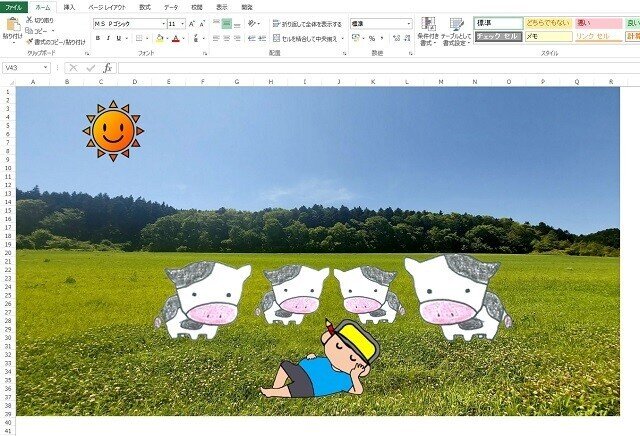This screenshot has height=436, width=640.
Task: Open the Font group dialog launcher
Action: pyautogui.click(x=205, y=53)
